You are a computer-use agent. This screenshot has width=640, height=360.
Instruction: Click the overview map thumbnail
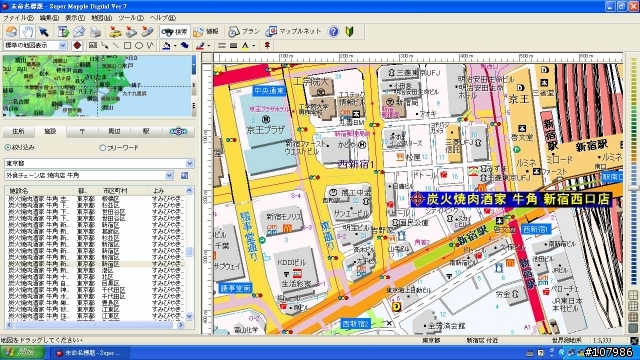97,85
